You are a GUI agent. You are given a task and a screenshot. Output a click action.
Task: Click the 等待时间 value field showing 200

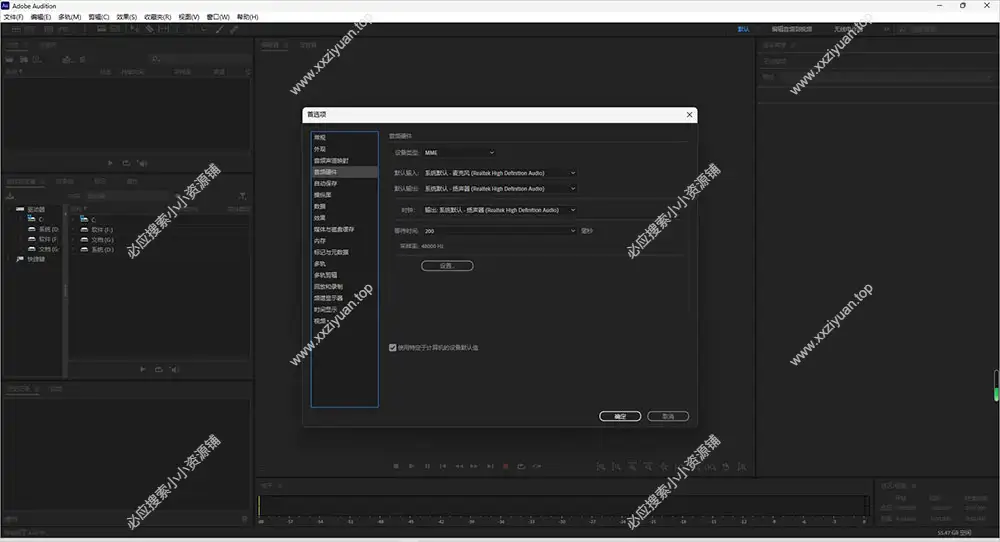click(499, 231)
